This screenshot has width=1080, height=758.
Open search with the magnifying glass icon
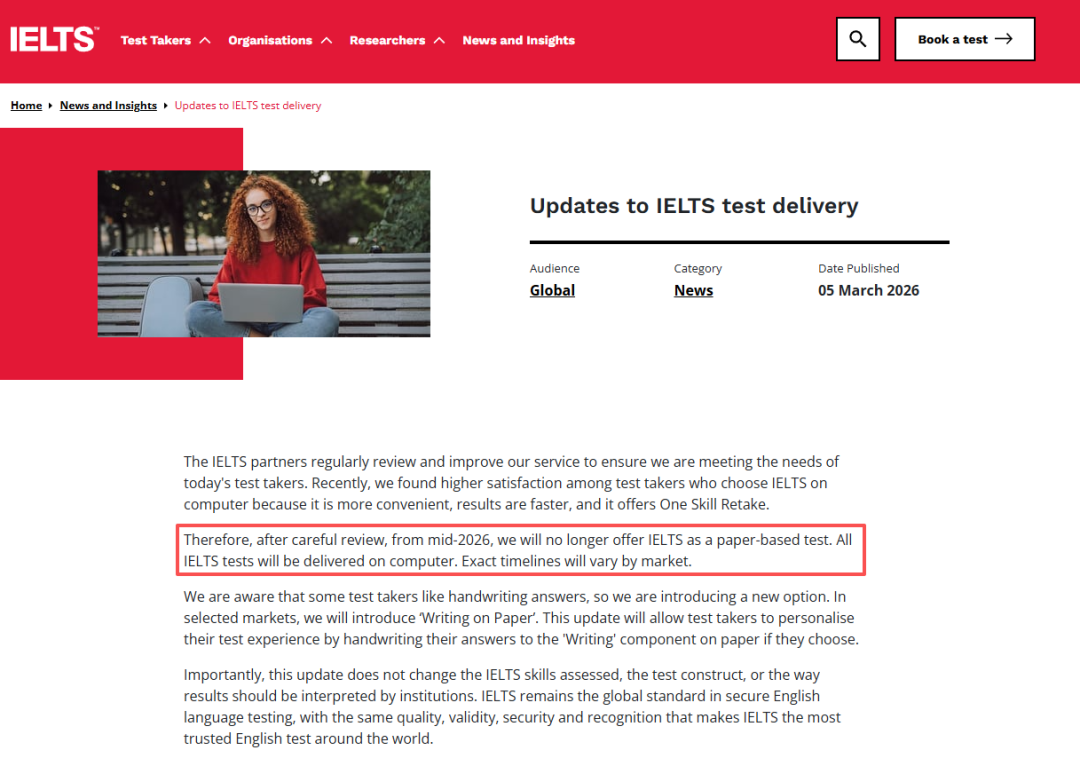coord(857,39)
